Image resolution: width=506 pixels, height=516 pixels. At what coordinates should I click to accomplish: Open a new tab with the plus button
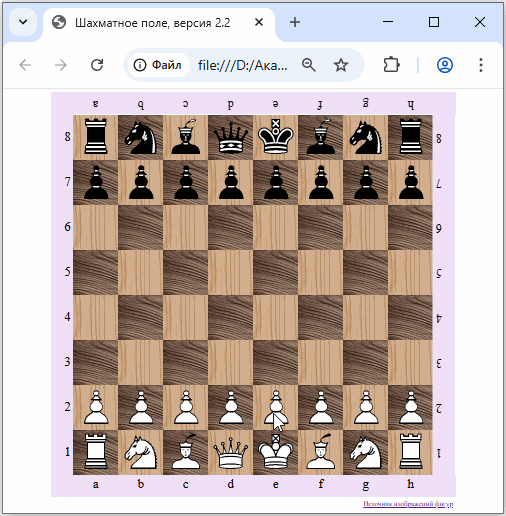[295, 22]
